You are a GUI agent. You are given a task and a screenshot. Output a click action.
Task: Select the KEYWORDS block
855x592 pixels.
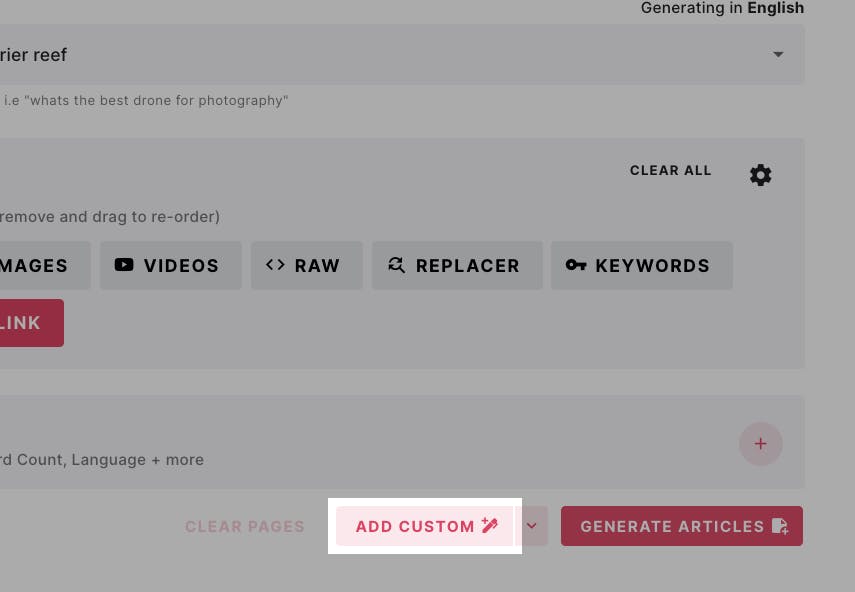click(642, 265)
